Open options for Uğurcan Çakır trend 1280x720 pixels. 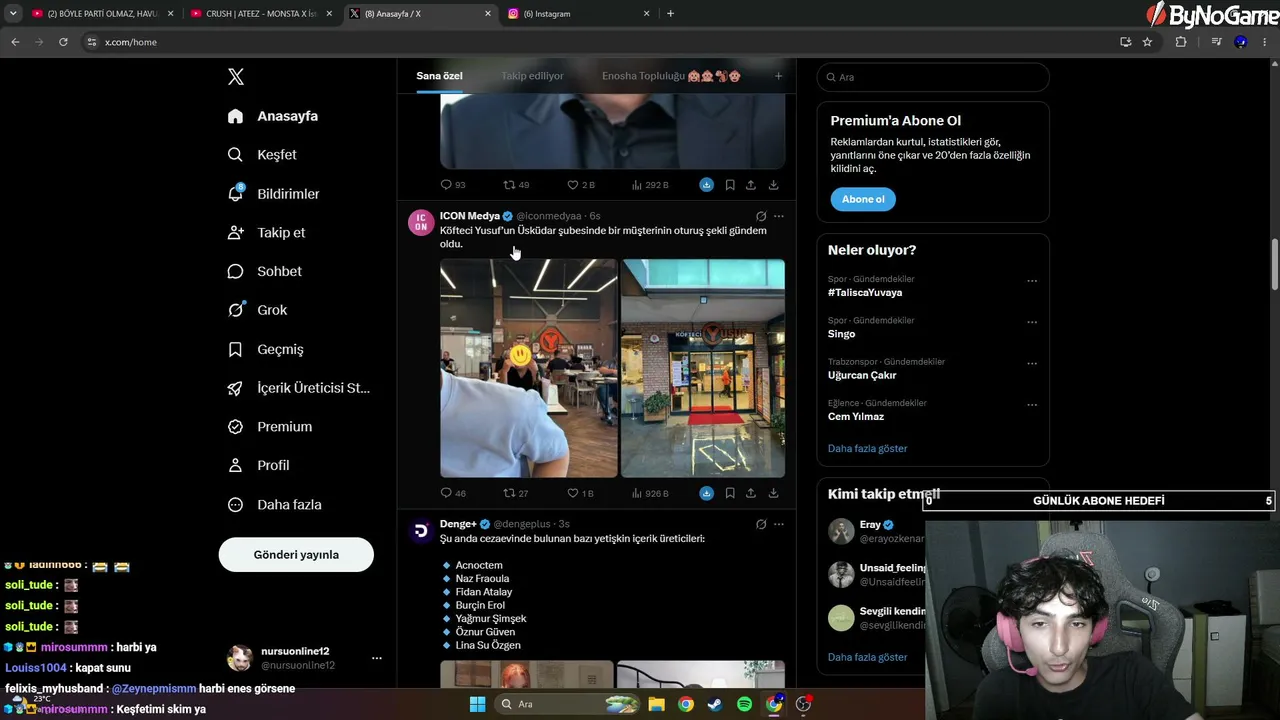point(1032,364)
